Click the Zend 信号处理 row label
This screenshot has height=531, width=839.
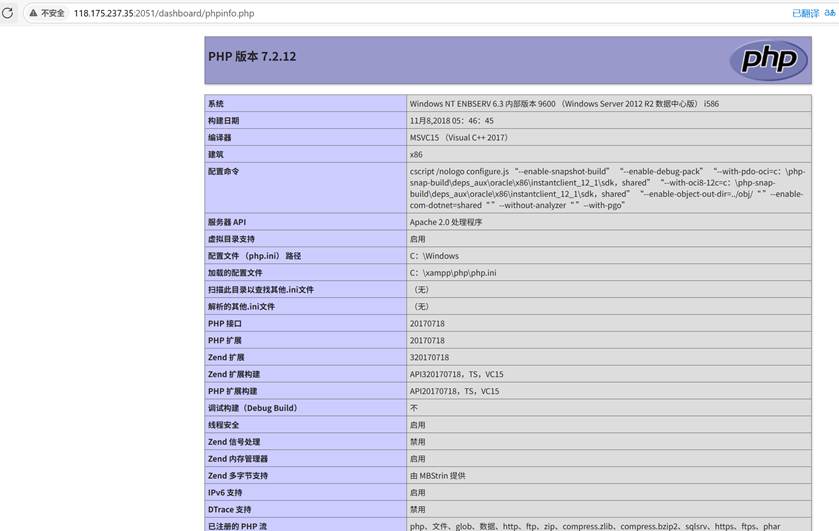(234, 442)
